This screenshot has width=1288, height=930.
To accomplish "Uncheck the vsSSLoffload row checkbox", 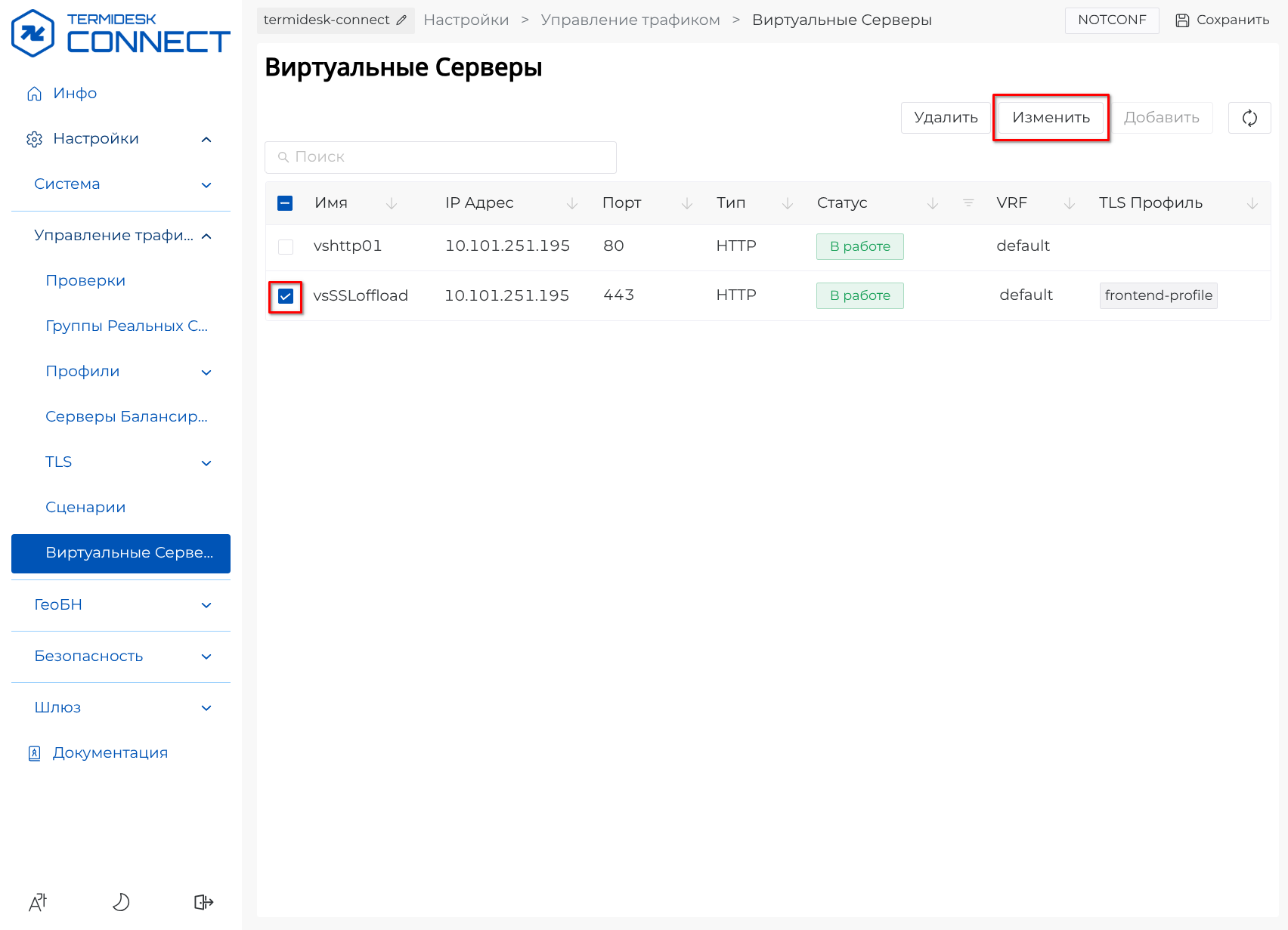I will (x=286, y=296).
